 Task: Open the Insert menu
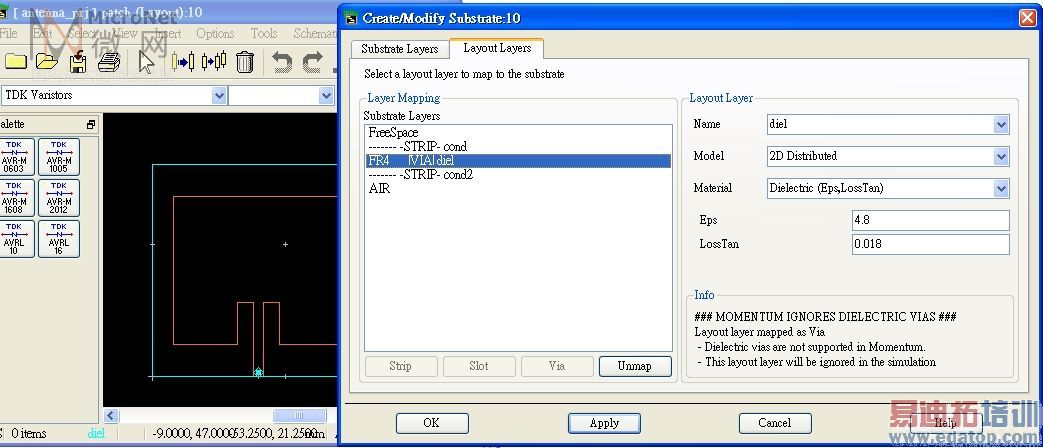168,33
